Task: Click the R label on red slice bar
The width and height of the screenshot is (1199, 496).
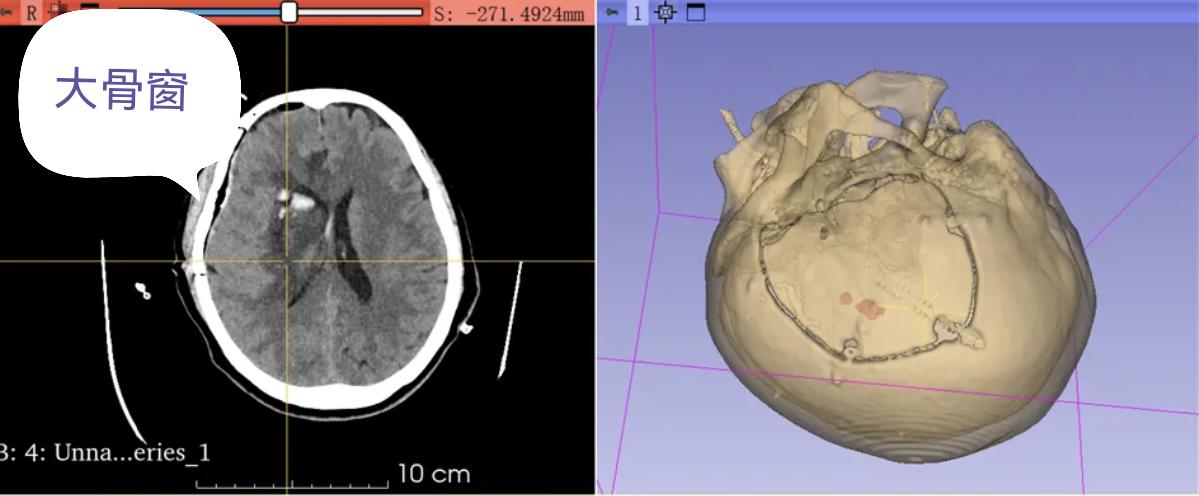Action: [x=31, y=12]
